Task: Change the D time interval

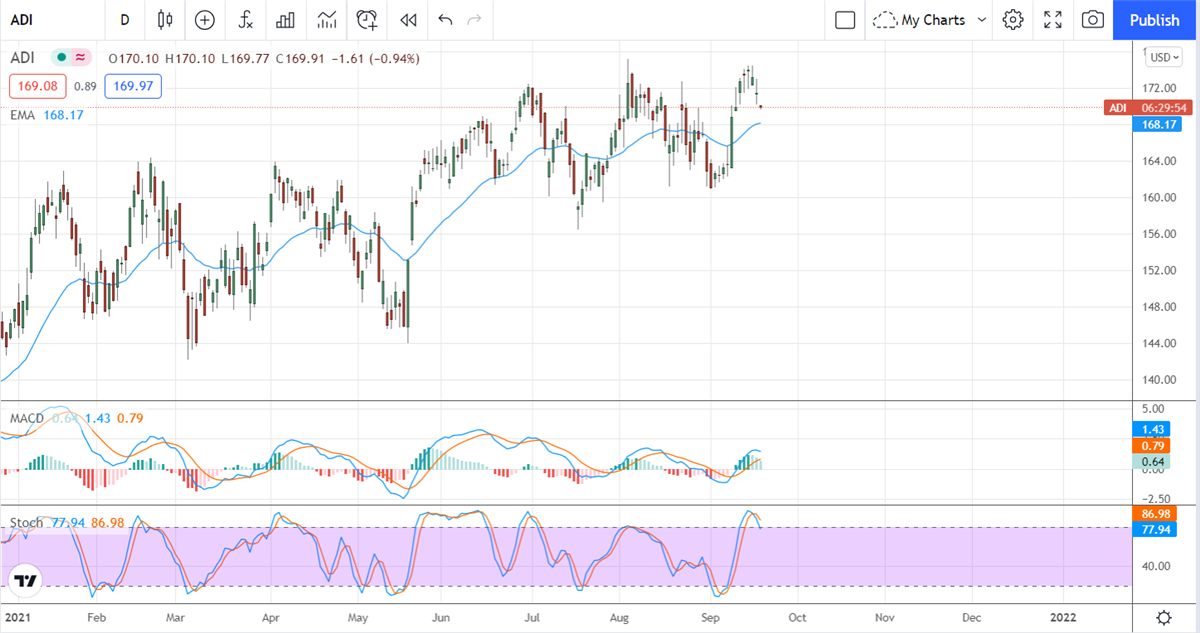Action: (x=125, y=20)
